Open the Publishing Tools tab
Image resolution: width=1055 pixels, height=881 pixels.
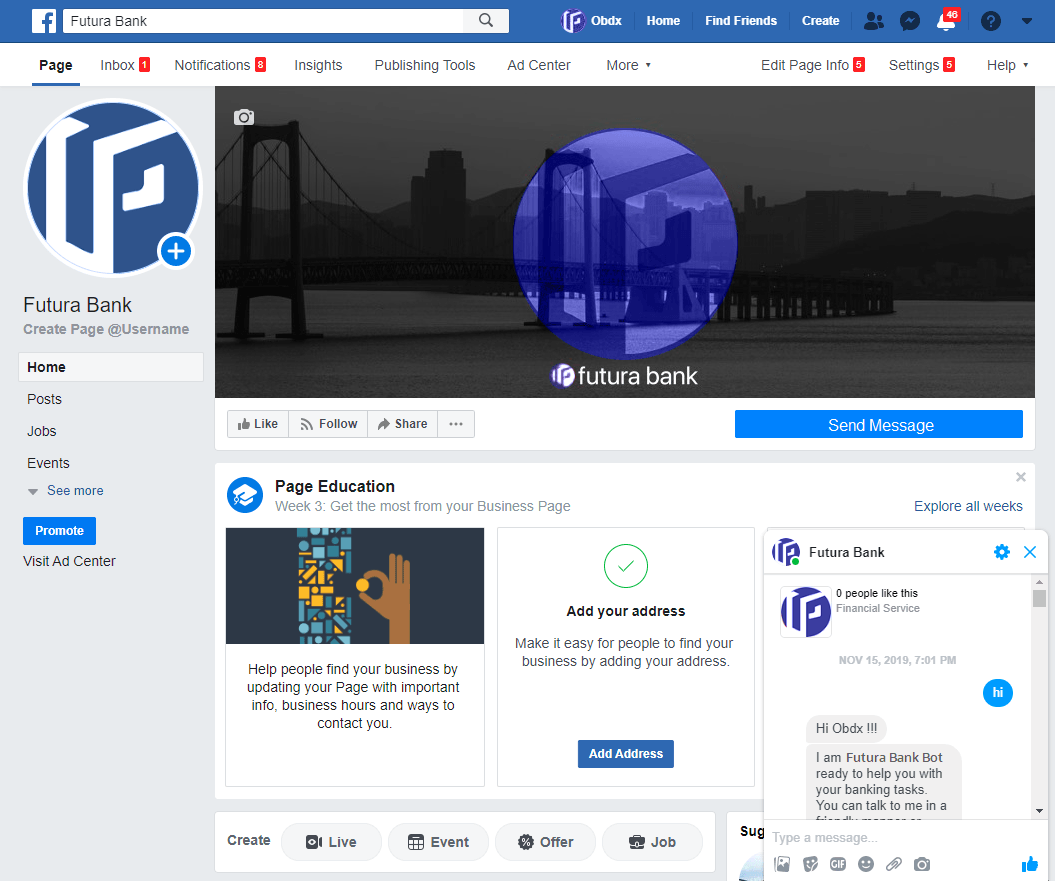(x=425, y=65)
